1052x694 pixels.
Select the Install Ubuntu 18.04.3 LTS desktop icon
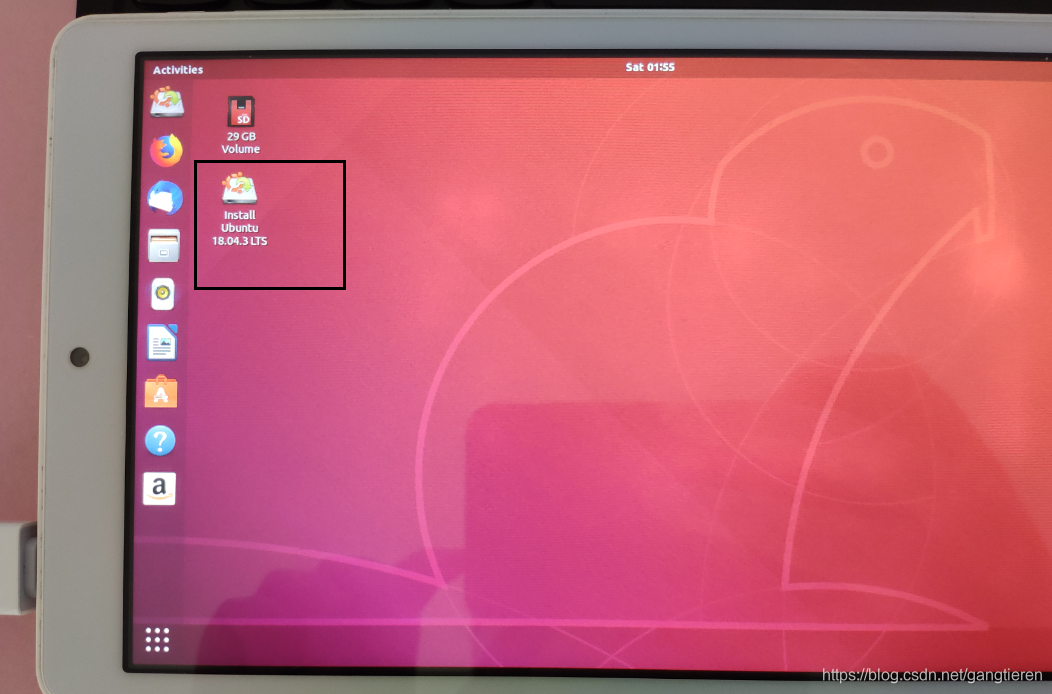click(240, 209)
